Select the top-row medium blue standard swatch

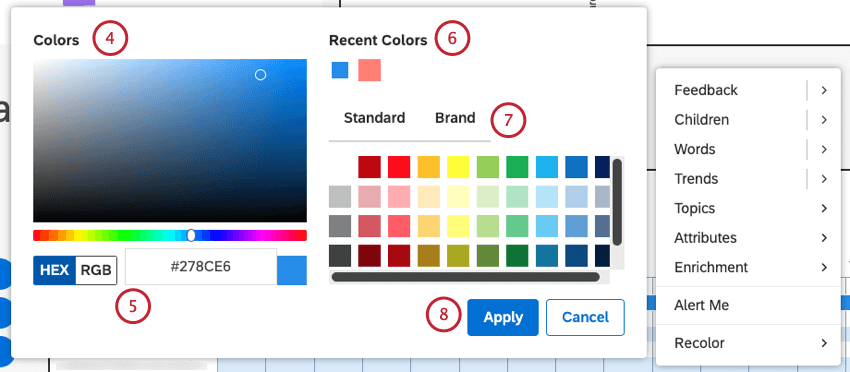(576, 167)
